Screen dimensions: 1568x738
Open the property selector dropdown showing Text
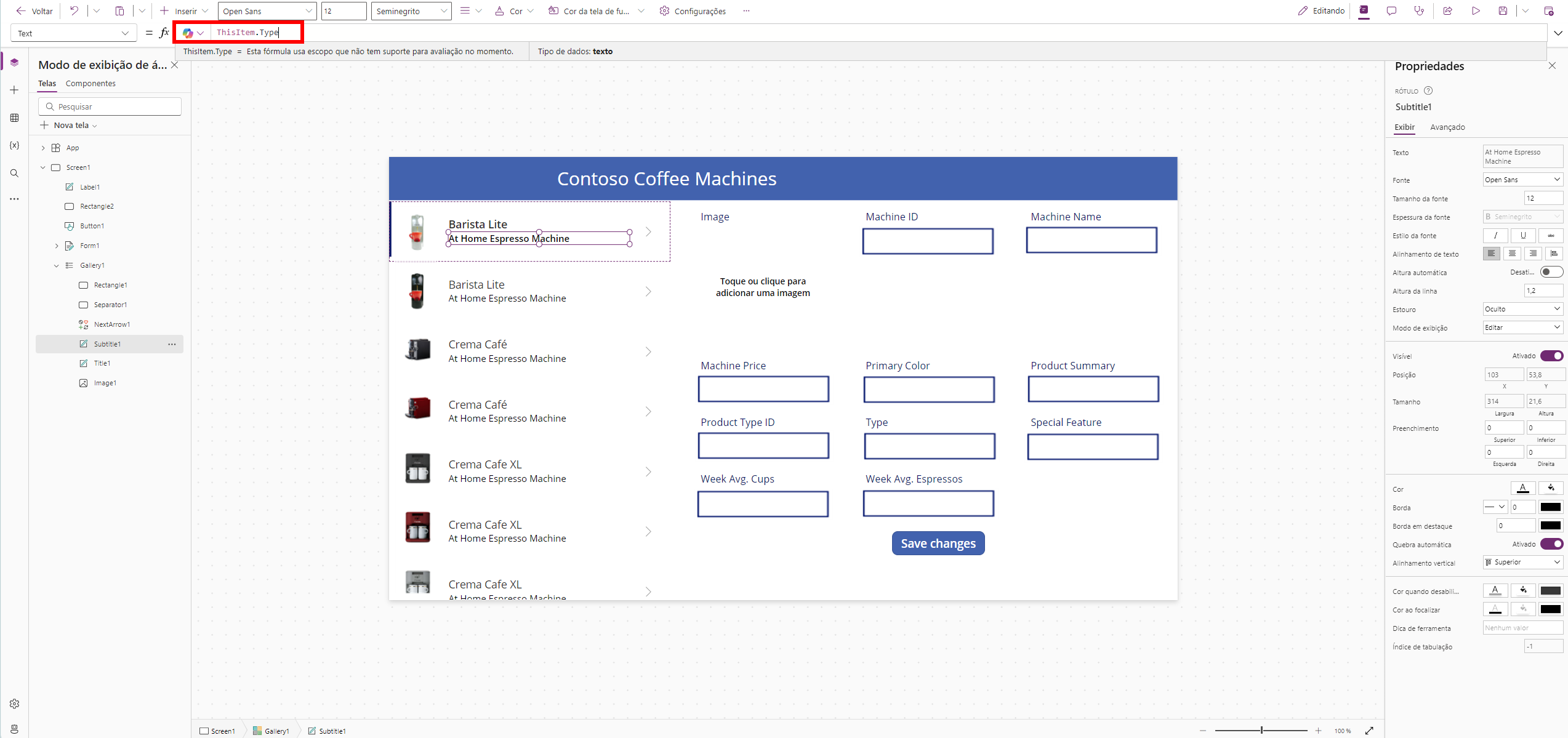point(73,33)
